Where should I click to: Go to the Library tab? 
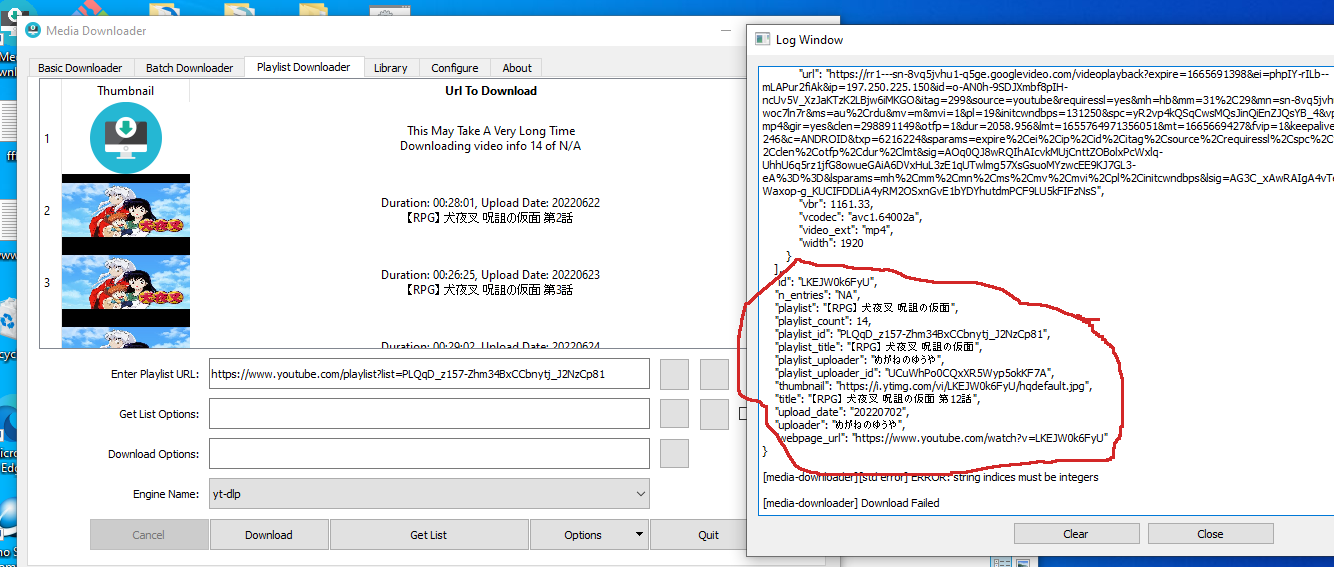tap(390, 68)
